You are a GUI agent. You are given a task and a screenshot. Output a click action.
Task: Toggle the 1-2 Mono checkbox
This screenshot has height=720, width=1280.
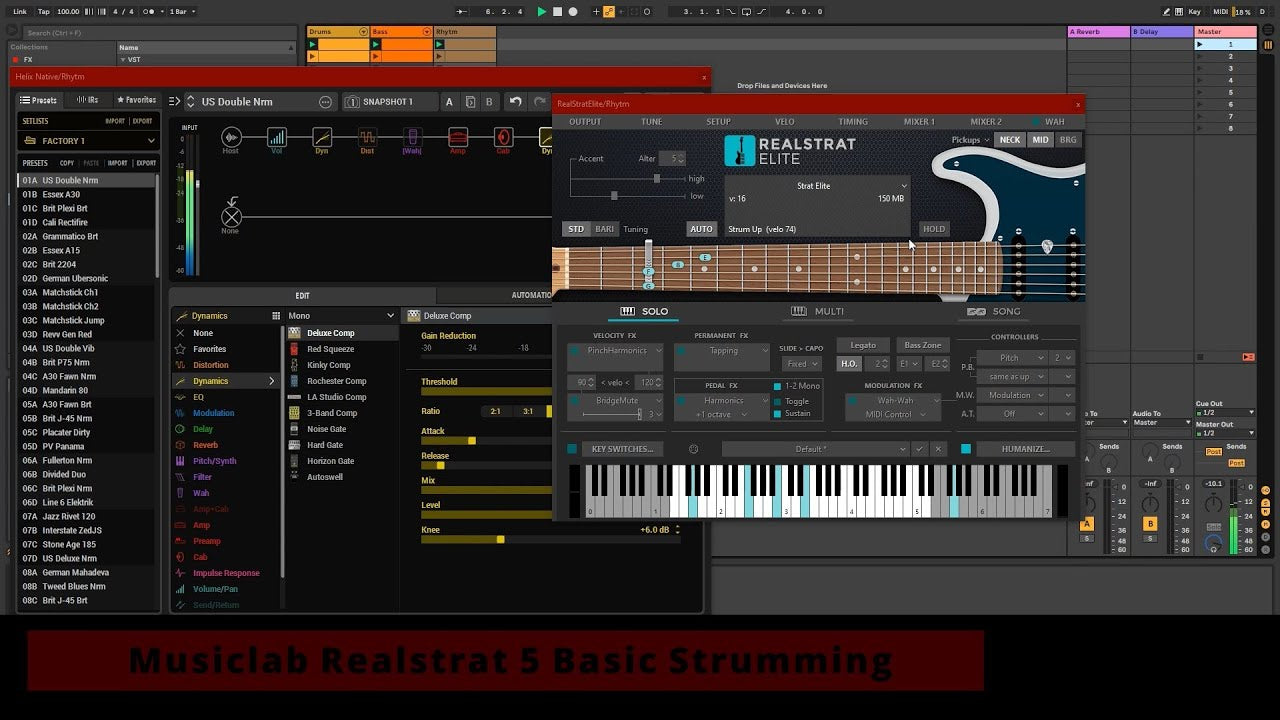point(777,386)
